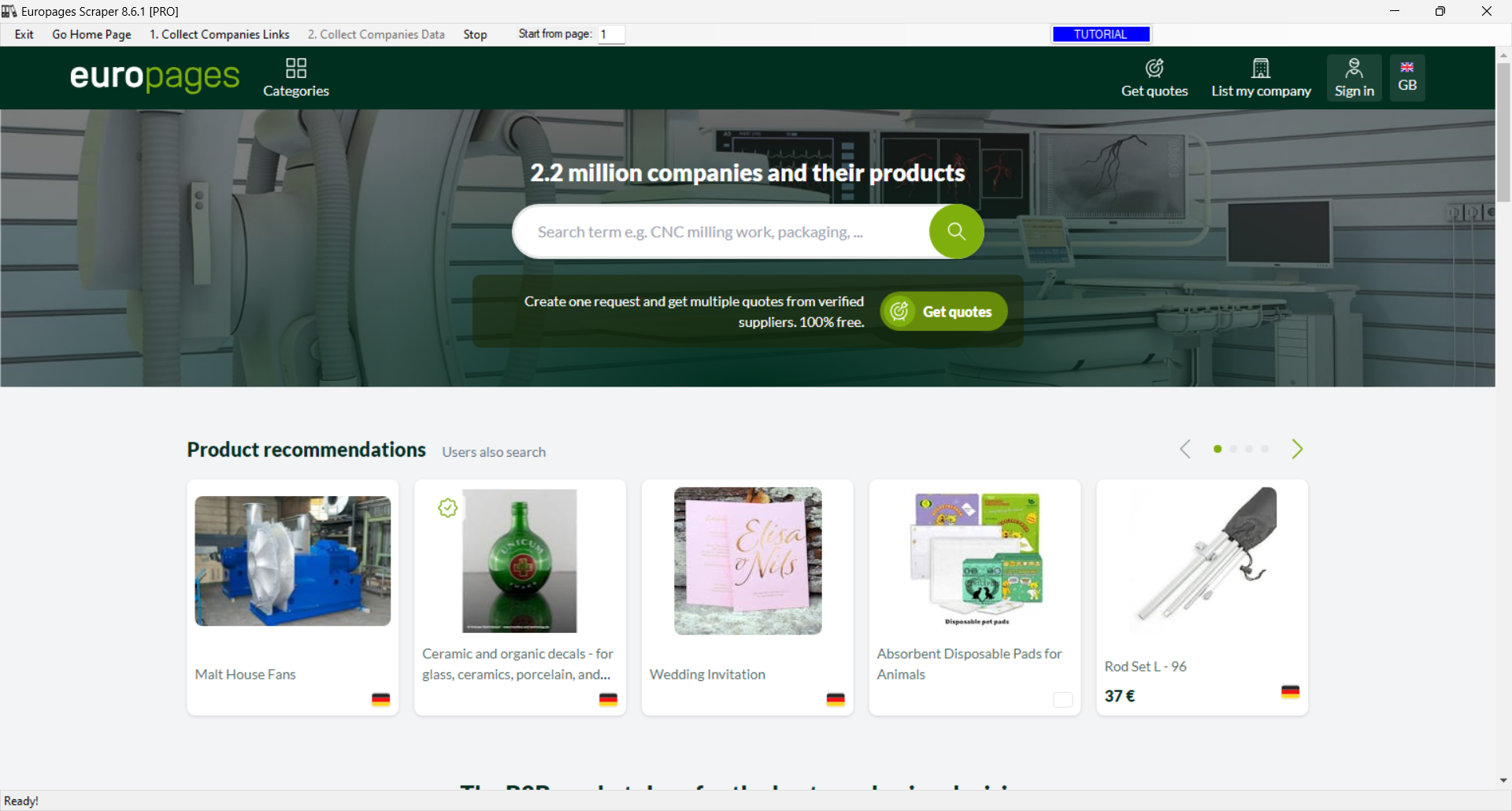Click the europages logo
Screen dimensions: 1512x811
pyautogui.click(x=154, y=77)
